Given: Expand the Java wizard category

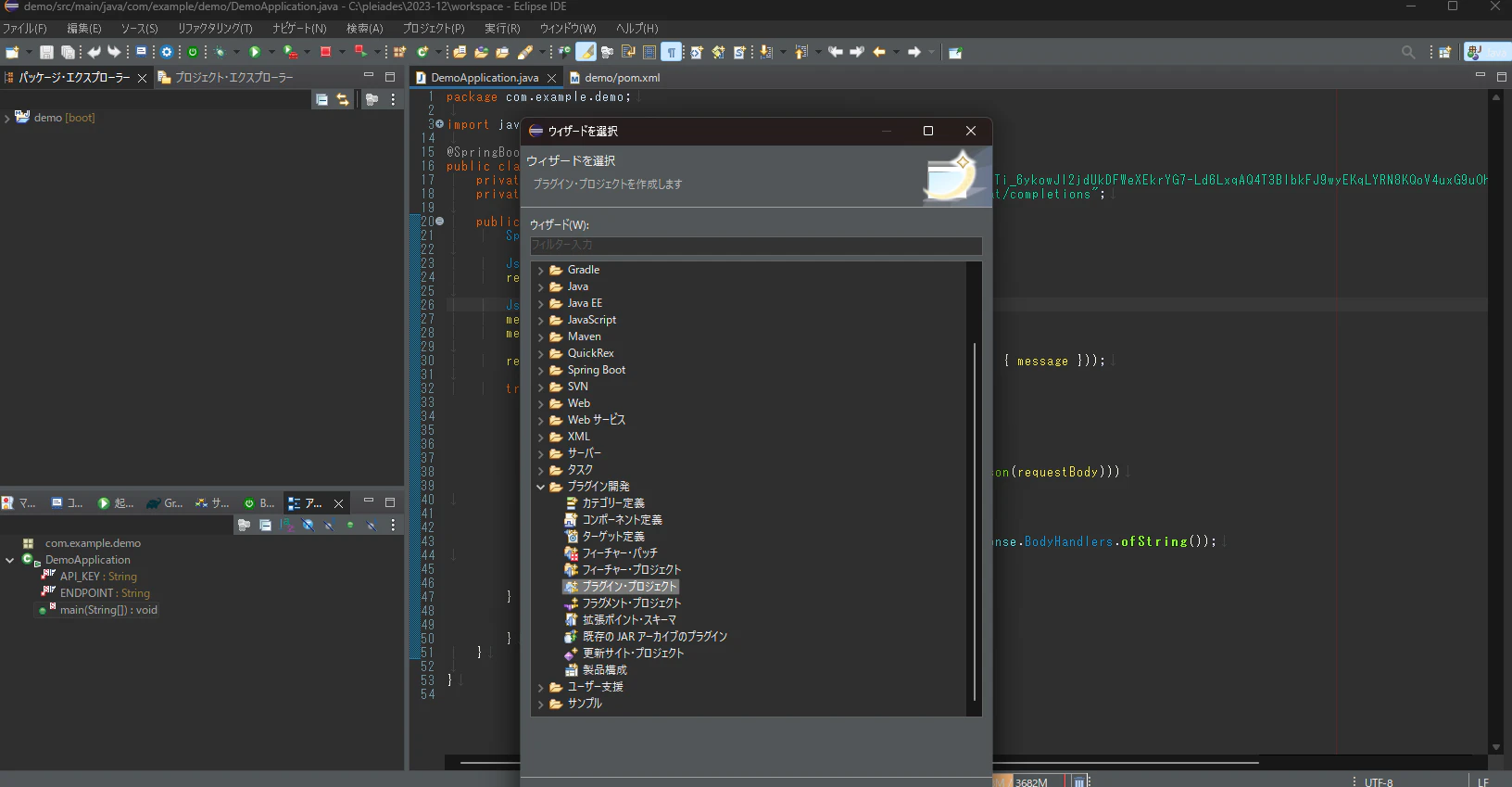Looking at the screenshot, I should point(541,287).
